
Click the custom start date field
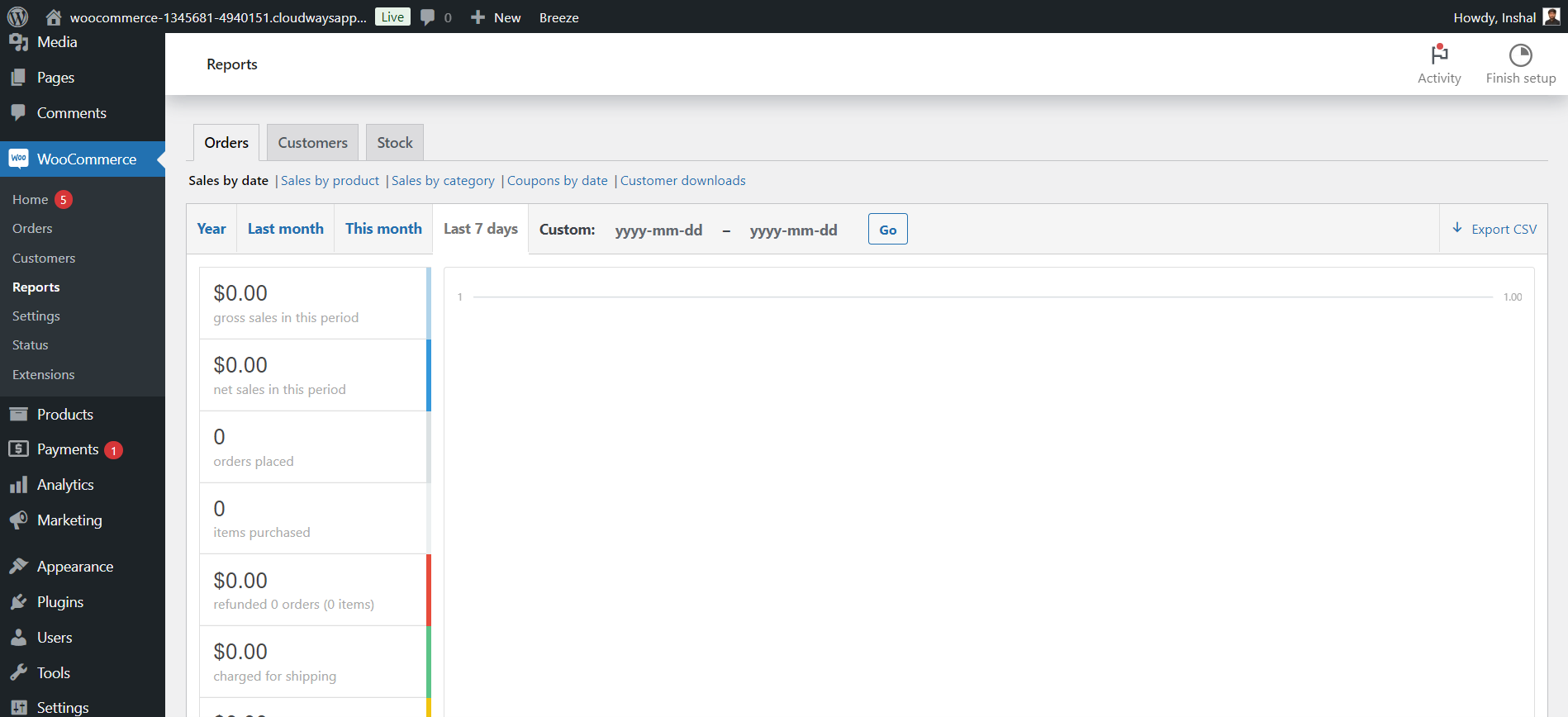(x=658, y=230)
